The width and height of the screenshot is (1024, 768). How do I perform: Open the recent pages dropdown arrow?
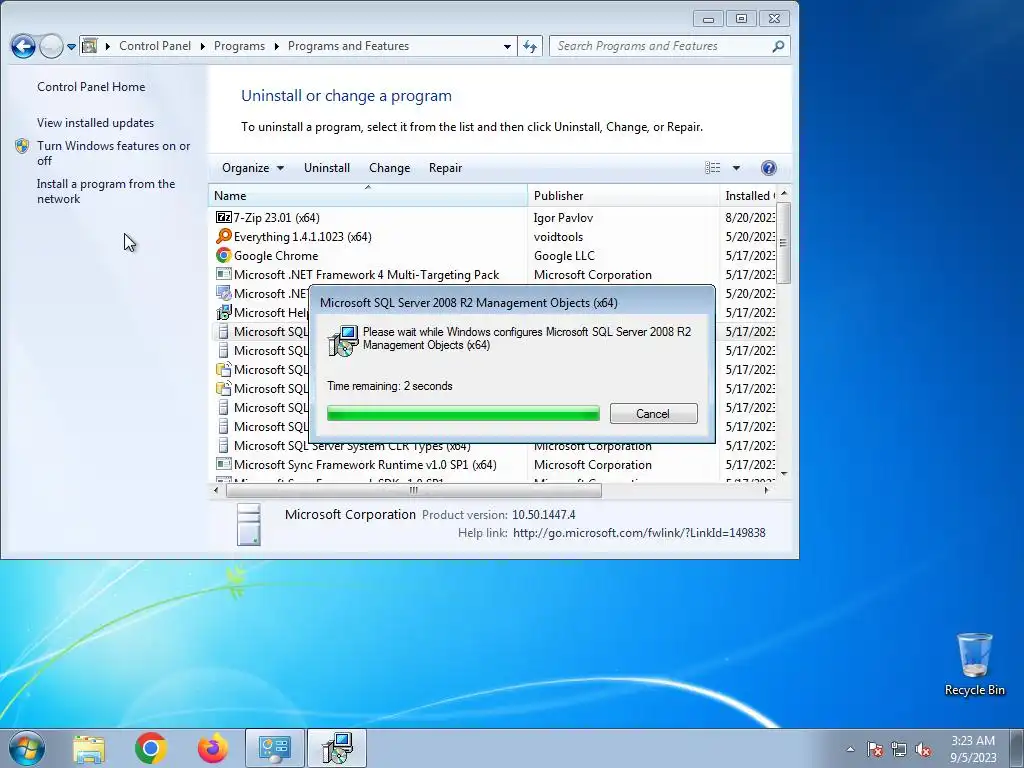(x=71, y=46)
